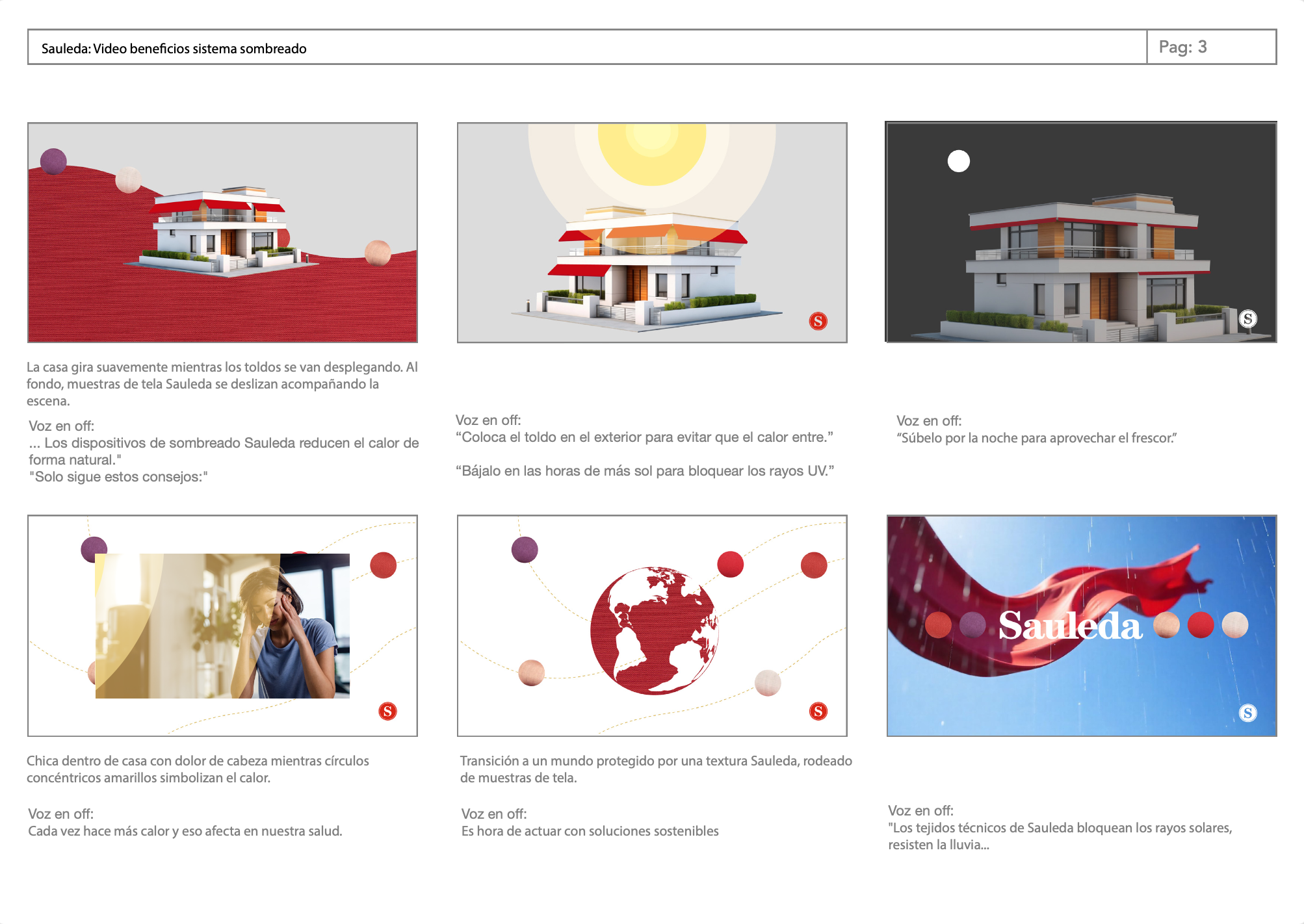The image size is (1304, 924).
Task: Click the purple ball in the globe frame
Action: (525, 550)
